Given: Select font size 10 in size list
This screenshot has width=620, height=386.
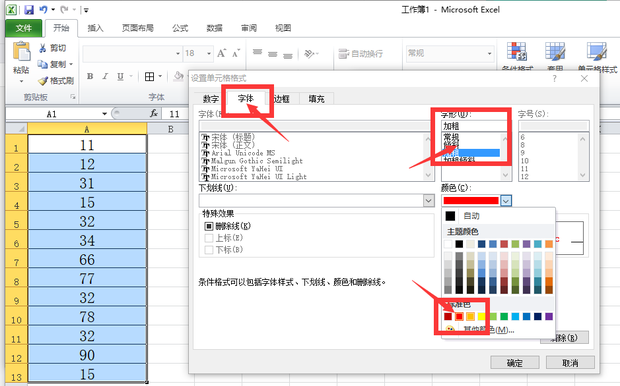Looking at the screenshot, I should pyautogui.click(x=524, y=161).
